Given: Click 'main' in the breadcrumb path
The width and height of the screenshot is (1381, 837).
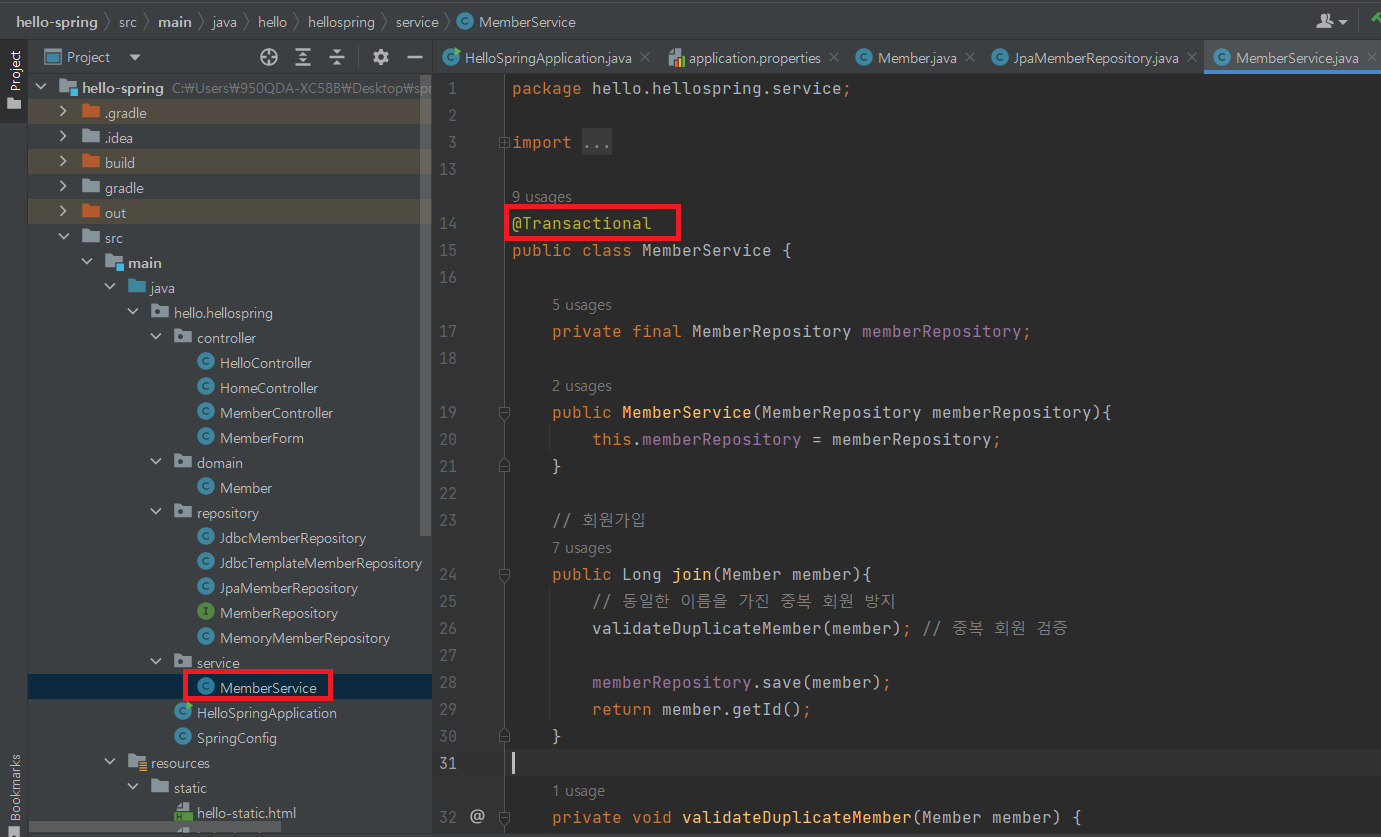Looking at the screenshot, I should [x=175, y=21].
